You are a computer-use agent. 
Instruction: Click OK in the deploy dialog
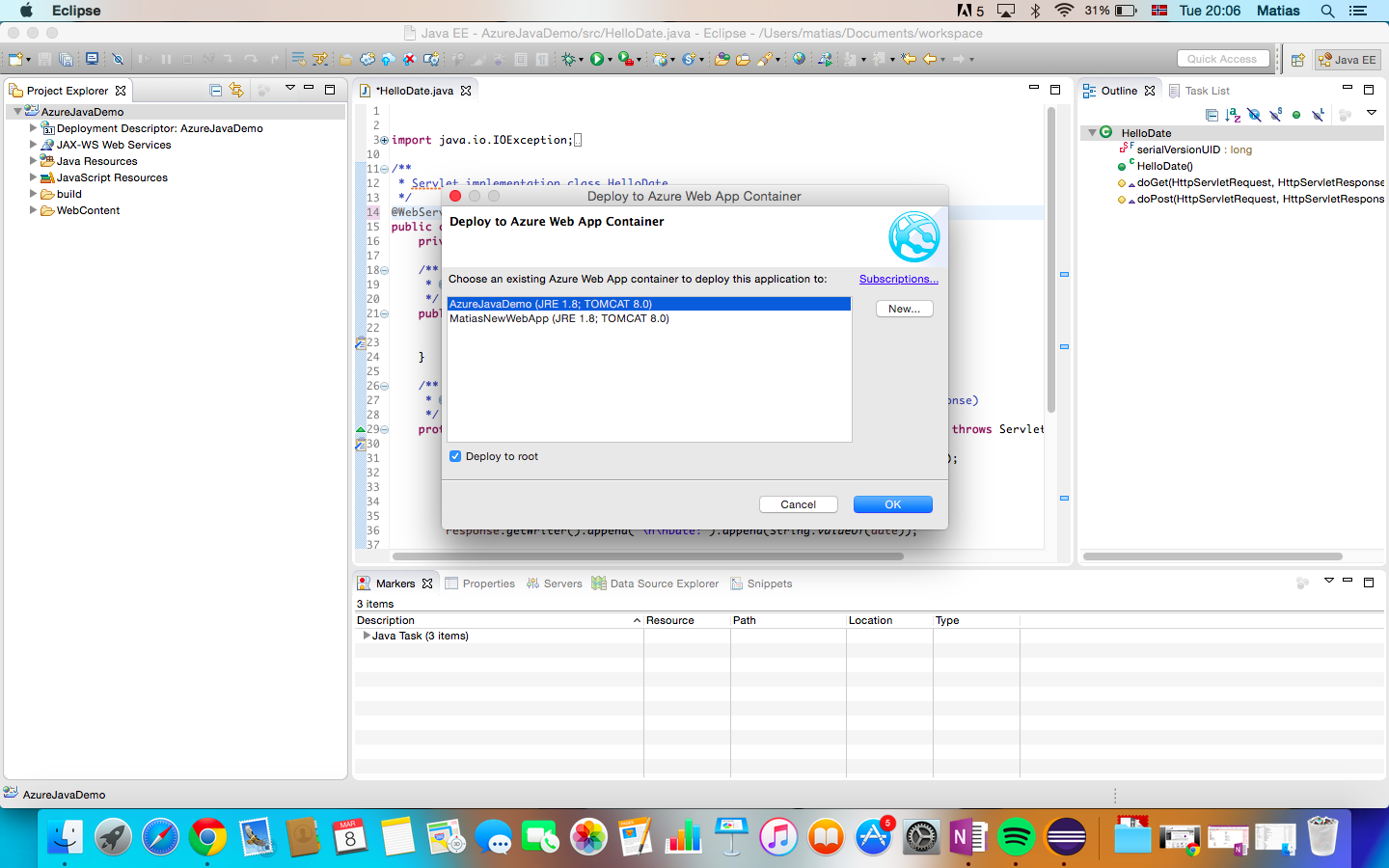pyautogui.click(x=893, y=504)
